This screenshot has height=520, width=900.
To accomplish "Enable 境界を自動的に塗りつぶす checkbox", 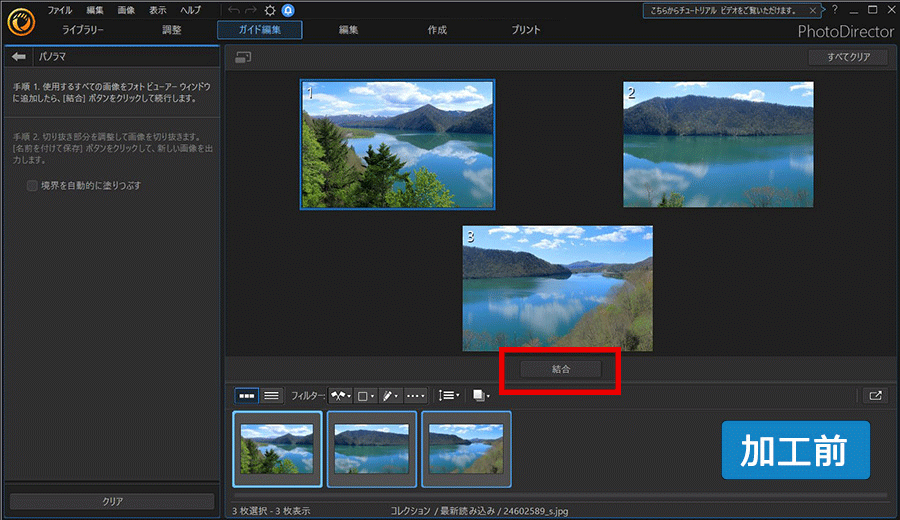I will click(33, 185).
